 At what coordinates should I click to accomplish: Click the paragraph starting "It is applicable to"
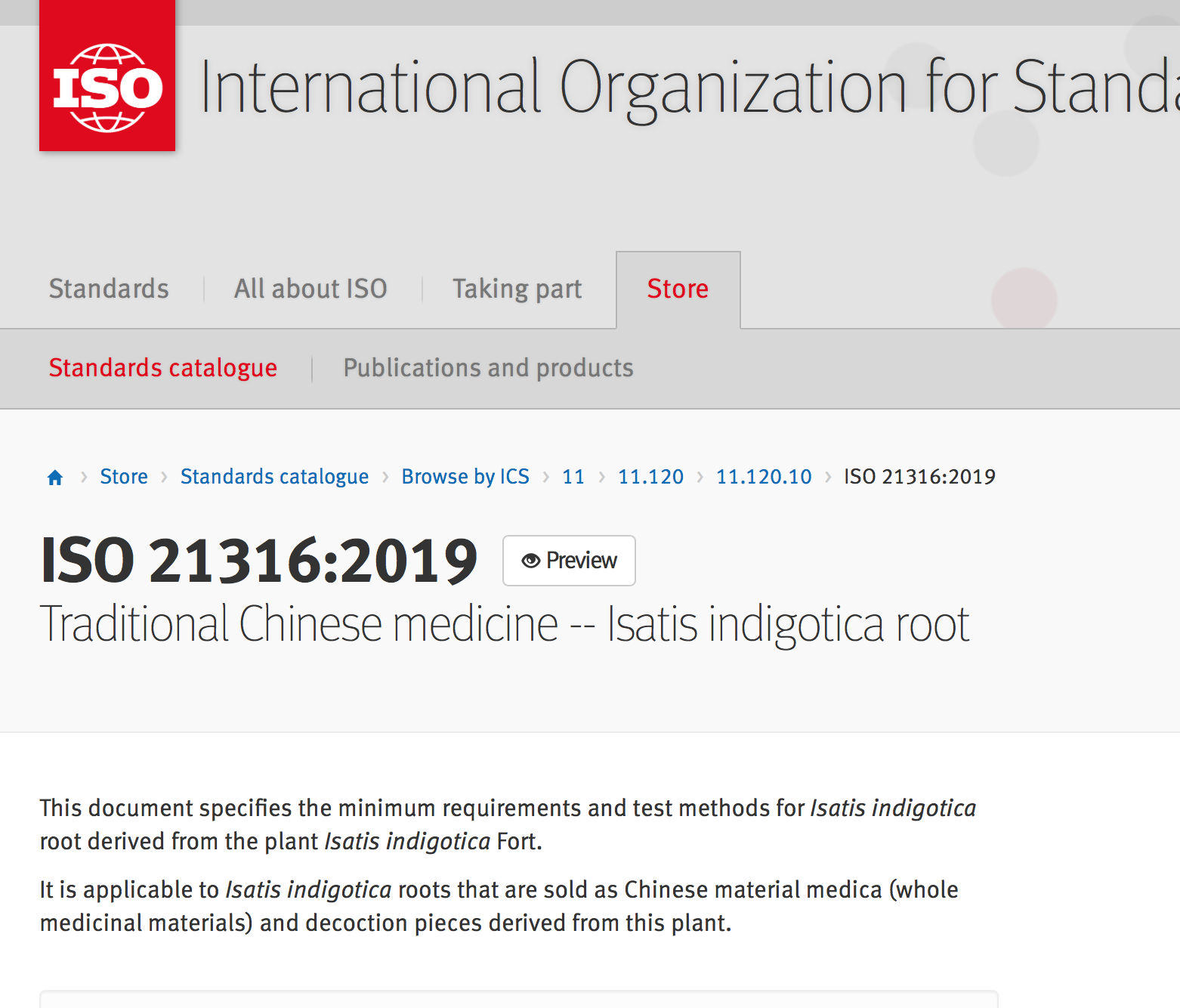tap(499, 906)
